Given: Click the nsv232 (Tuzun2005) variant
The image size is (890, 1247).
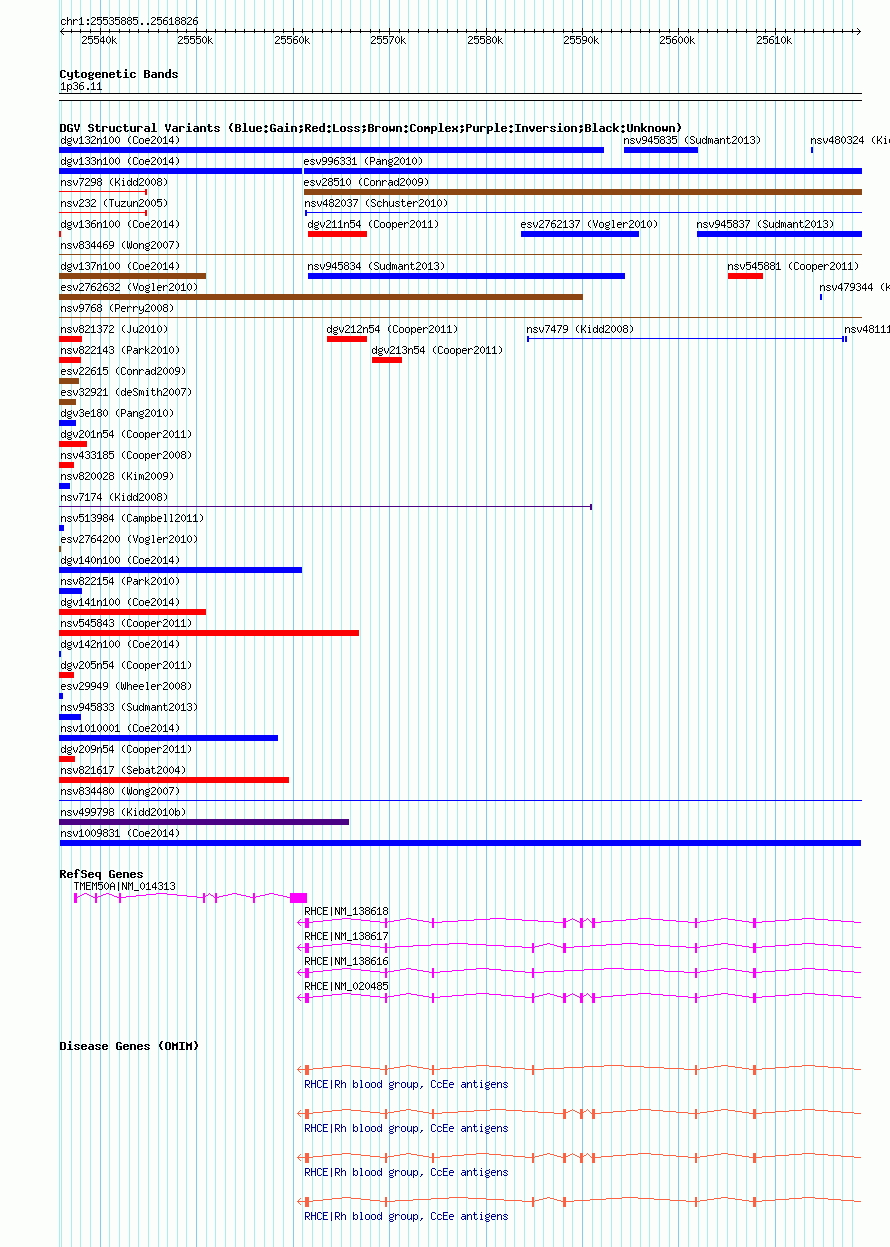Looking at the screenshot, I should coord(103,213).
